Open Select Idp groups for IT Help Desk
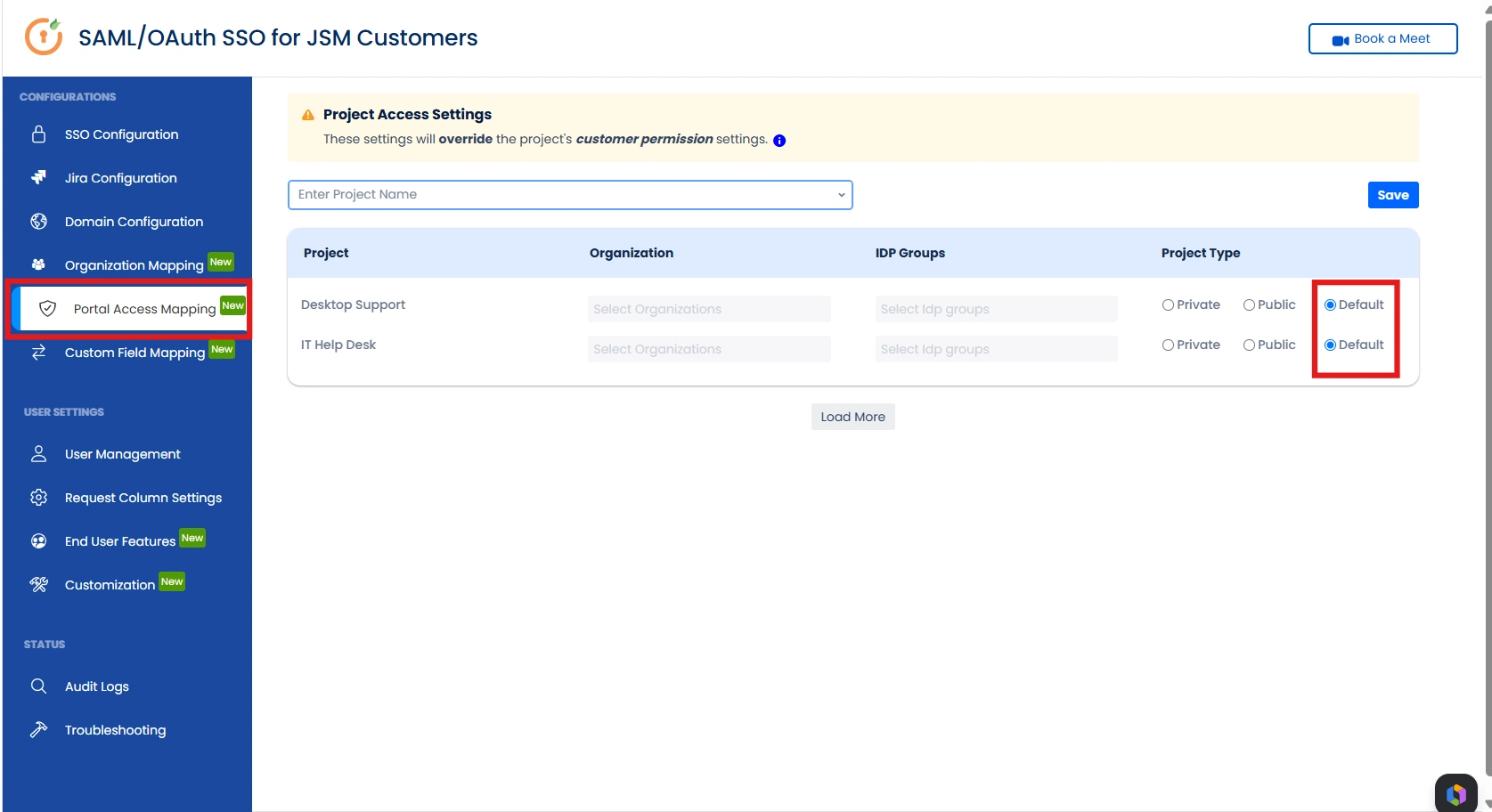The width and height of the screenshot is (1492, 812). (x=996, y=349)
